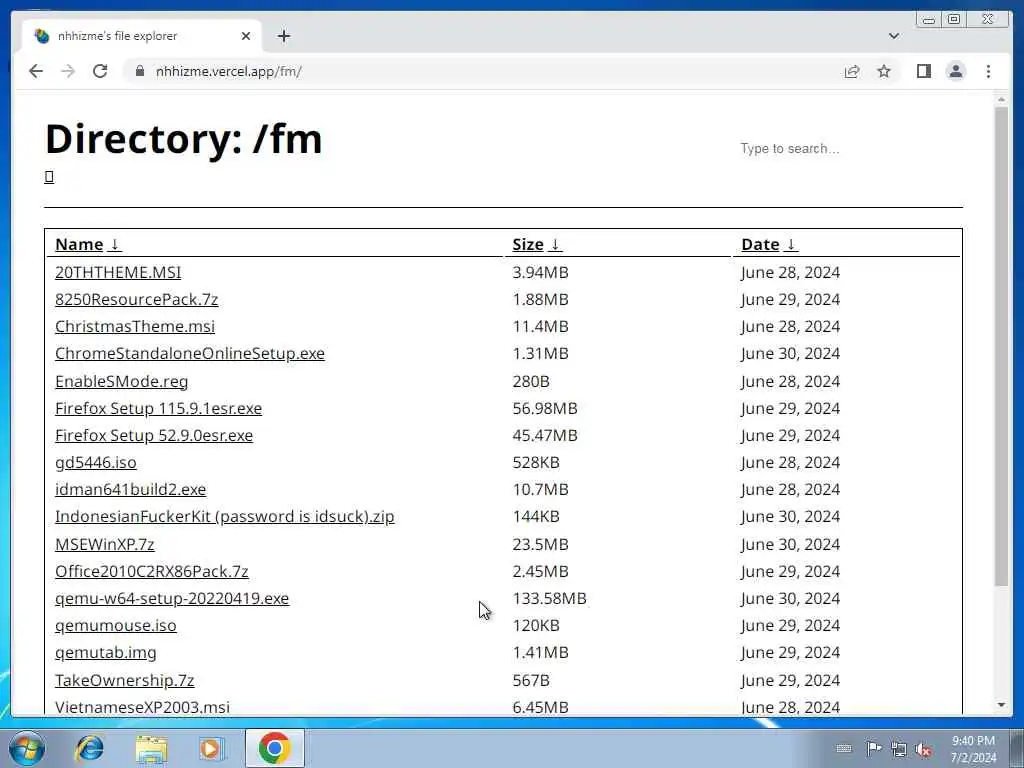Open the gd5446.iso link
This screenshot has height=768, width=1024.
pyautogui.click(x=96, y=462)
